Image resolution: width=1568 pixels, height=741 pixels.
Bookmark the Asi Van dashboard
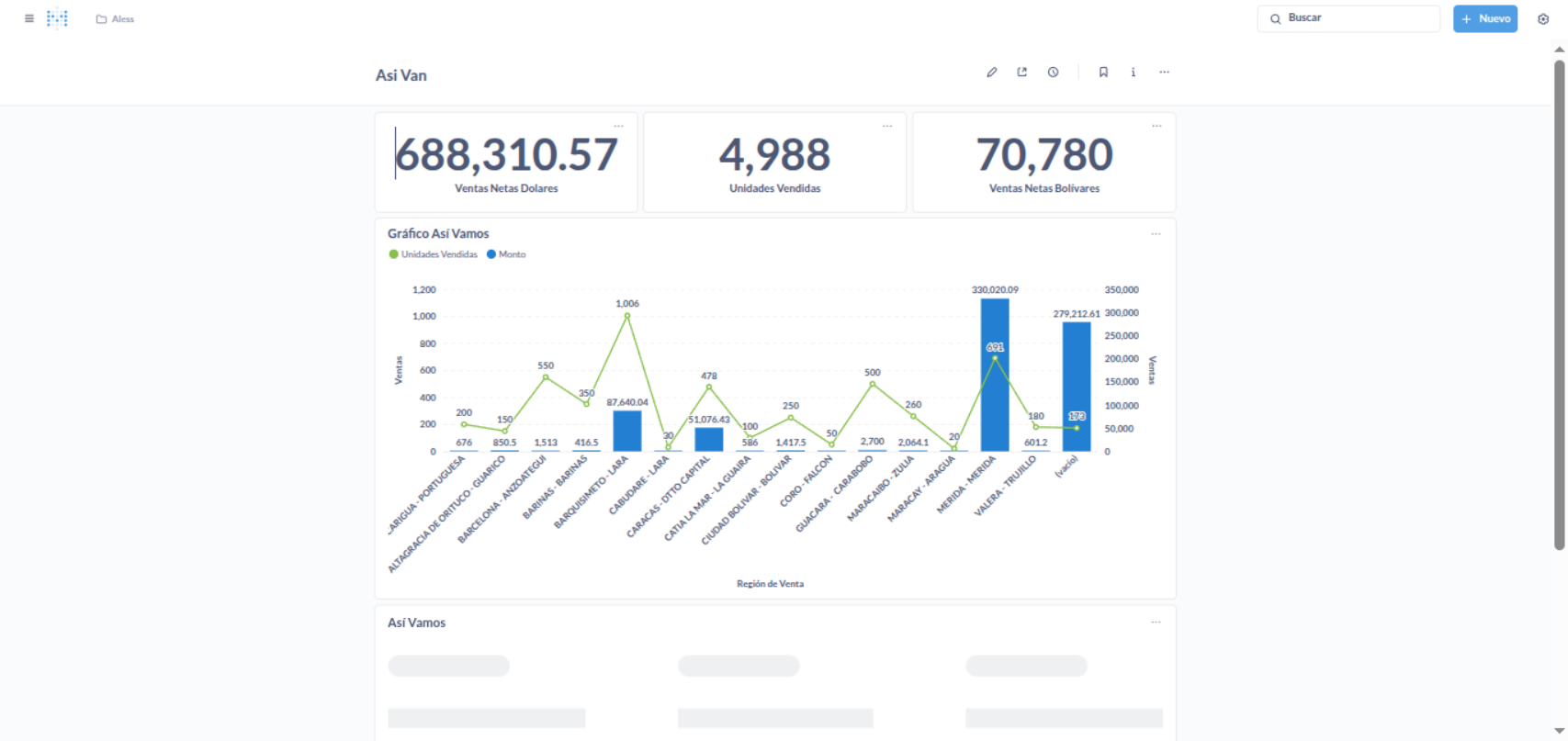coord(1103,73)
